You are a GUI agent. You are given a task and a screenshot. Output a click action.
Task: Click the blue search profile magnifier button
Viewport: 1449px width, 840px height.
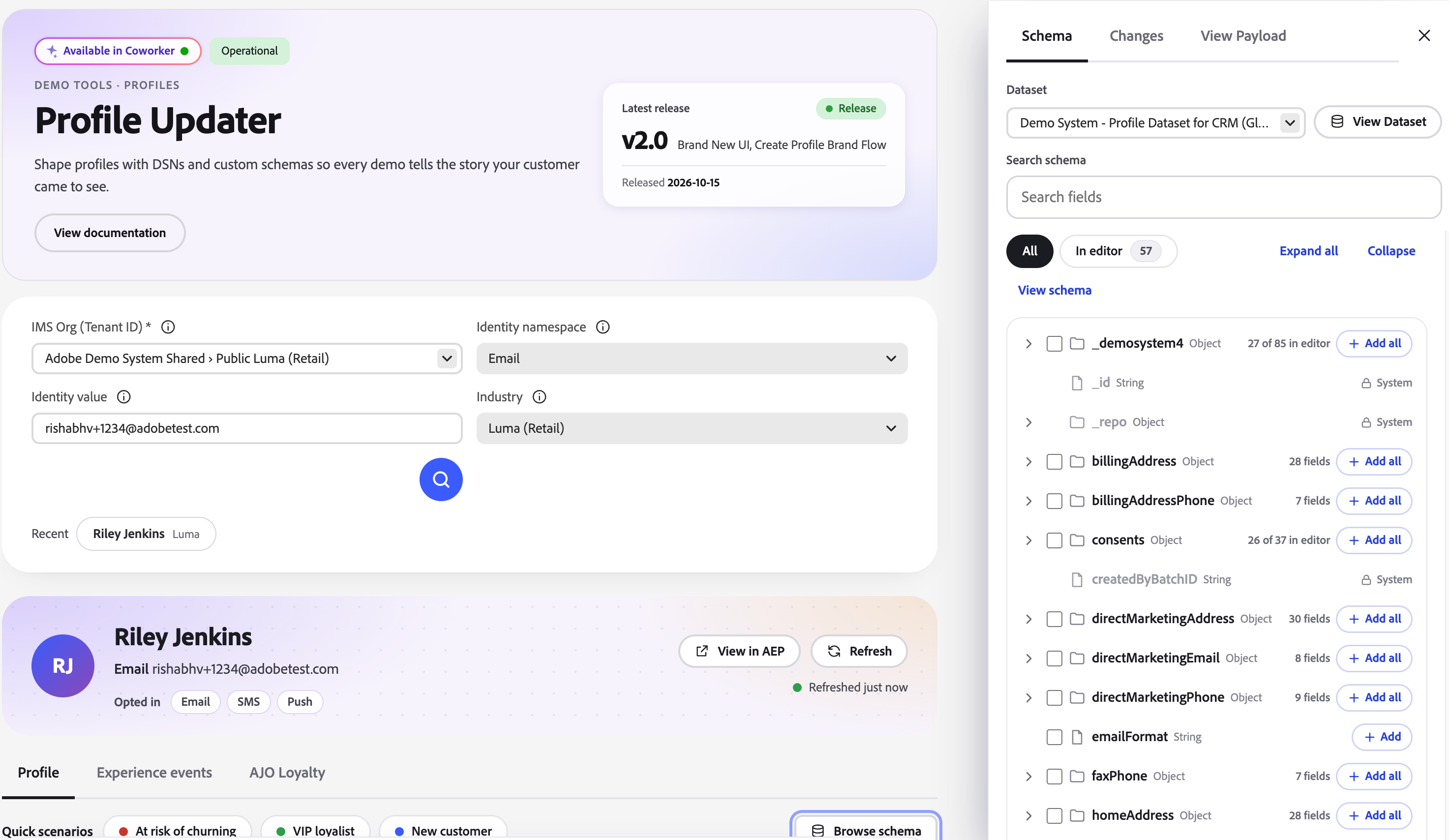pos(441,479)
